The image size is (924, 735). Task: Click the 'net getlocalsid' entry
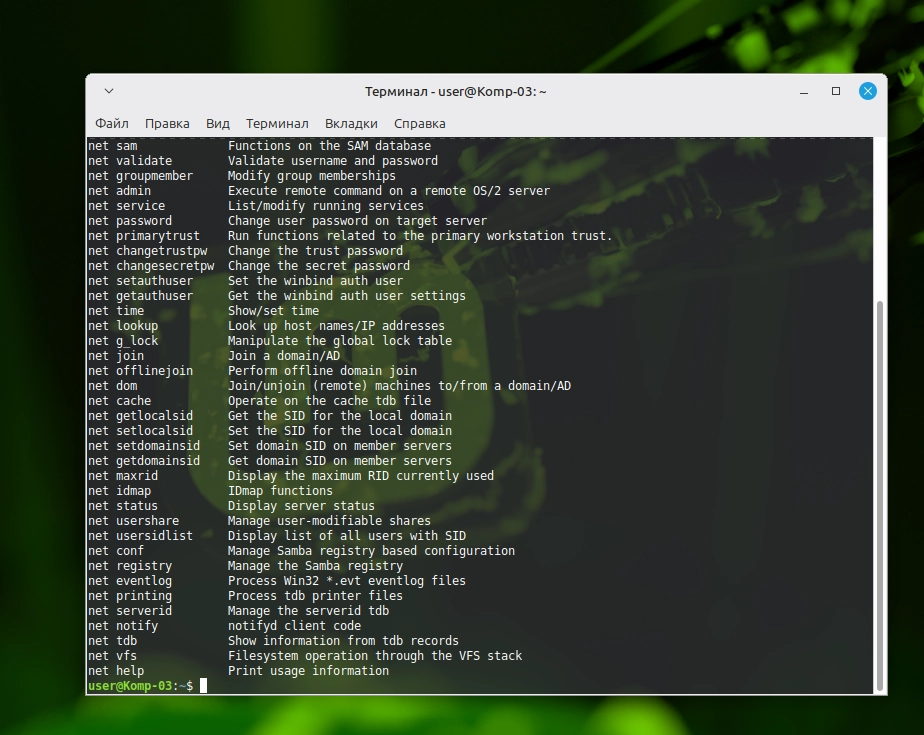(x=140, y=416)
